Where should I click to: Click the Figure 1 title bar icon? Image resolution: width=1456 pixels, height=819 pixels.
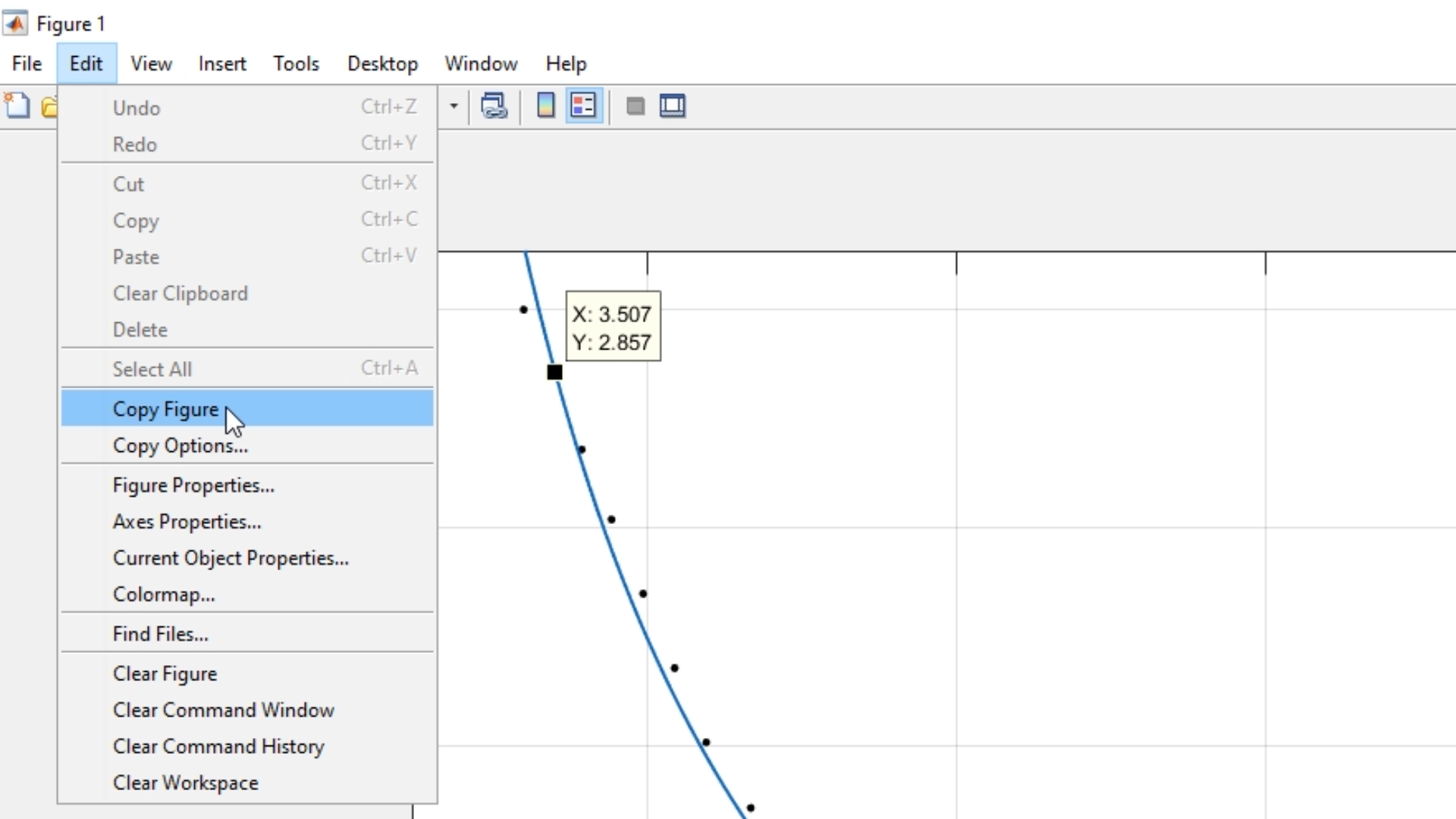point(15,24)
